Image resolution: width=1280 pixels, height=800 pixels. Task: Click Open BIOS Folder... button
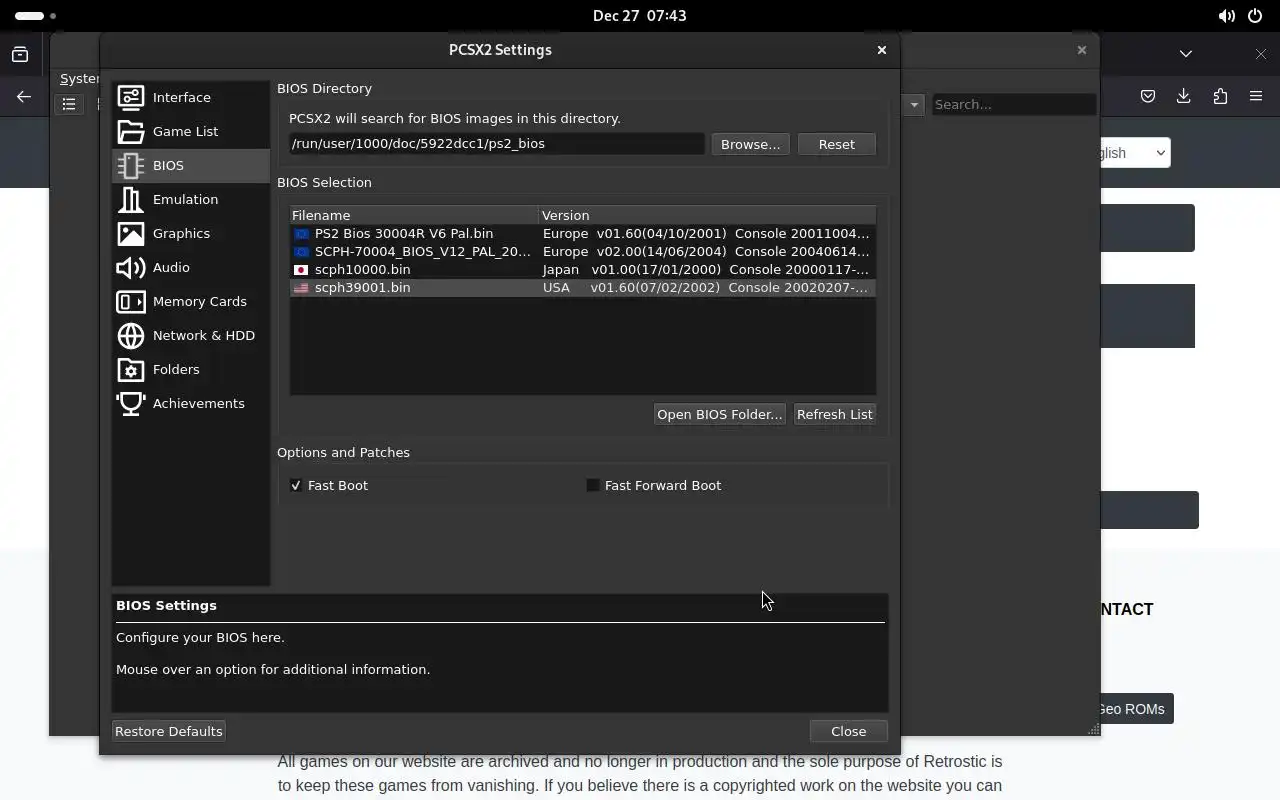coord(719,414)
